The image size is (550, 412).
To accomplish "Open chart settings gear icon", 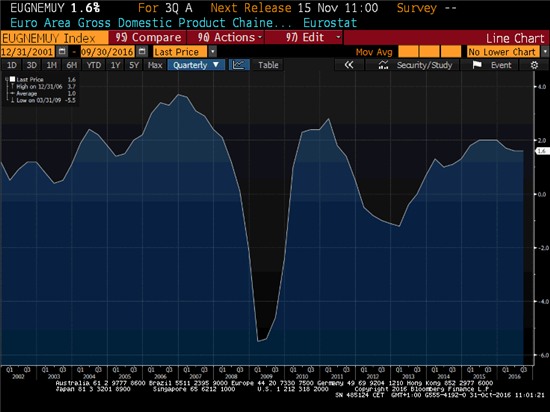I will (x=534, y=65).
